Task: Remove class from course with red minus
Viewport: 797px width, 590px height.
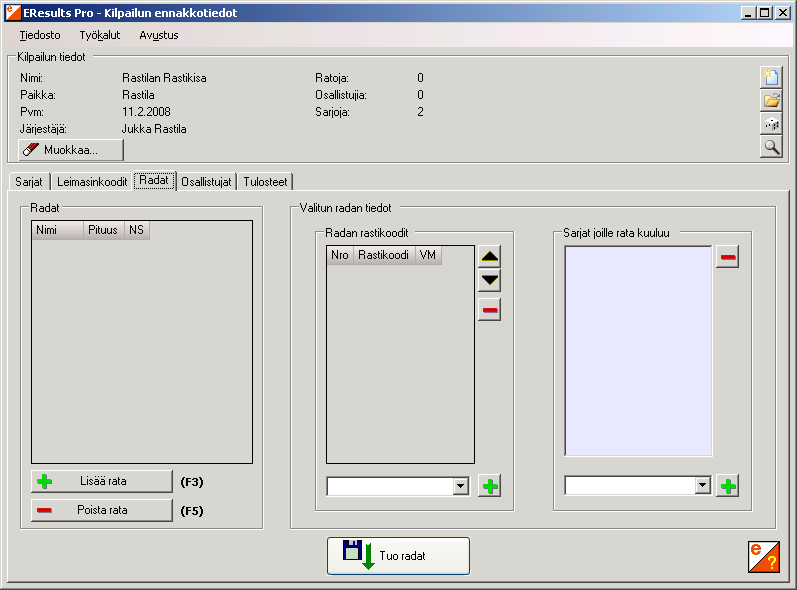Action: tap(727, 257)
